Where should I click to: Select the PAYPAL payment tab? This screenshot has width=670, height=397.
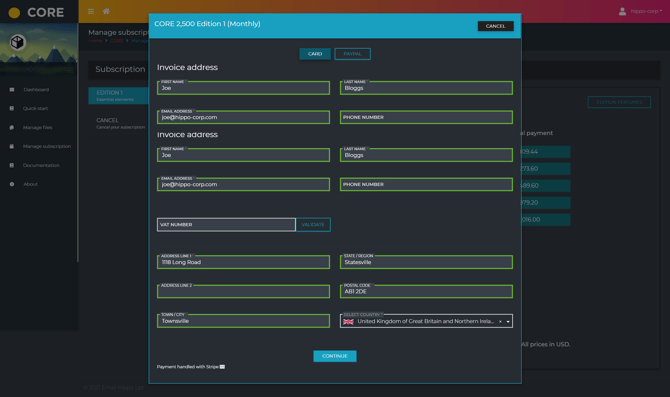352,54
